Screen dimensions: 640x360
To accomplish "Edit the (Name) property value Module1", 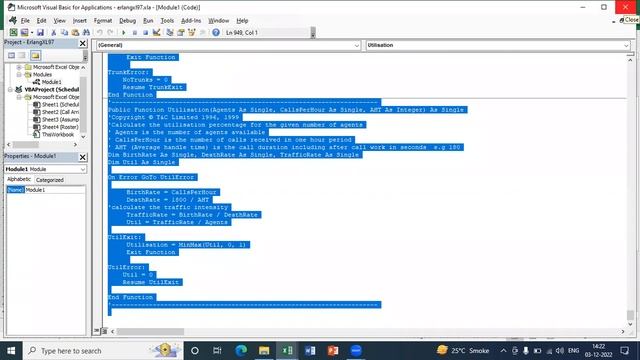I will click(55, 190).
